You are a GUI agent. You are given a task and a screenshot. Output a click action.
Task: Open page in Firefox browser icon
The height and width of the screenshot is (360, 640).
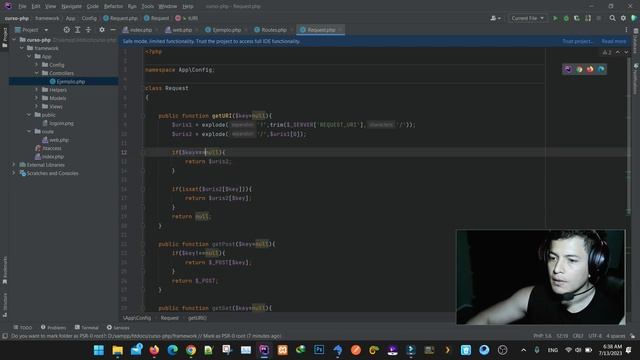(590, 69)
